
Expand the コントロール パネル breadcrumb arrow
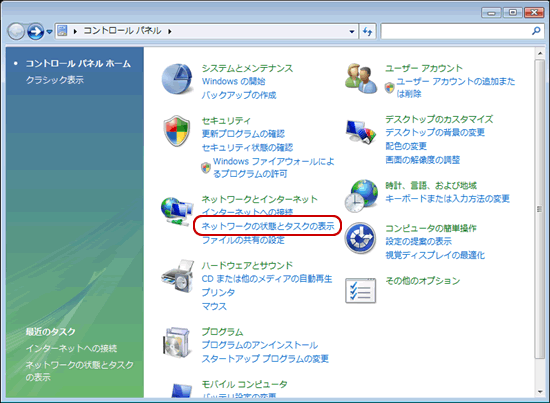[170, 31]
